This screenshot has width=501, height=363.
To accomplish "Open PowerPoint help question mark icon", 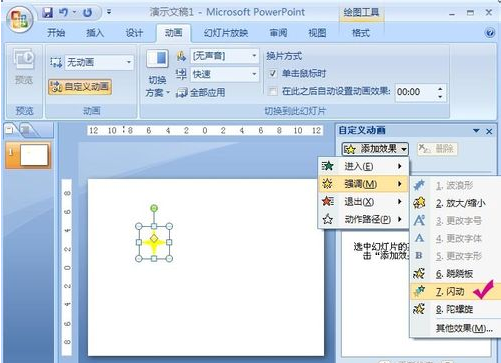I will pyautogui.click(x=490, y=33).
